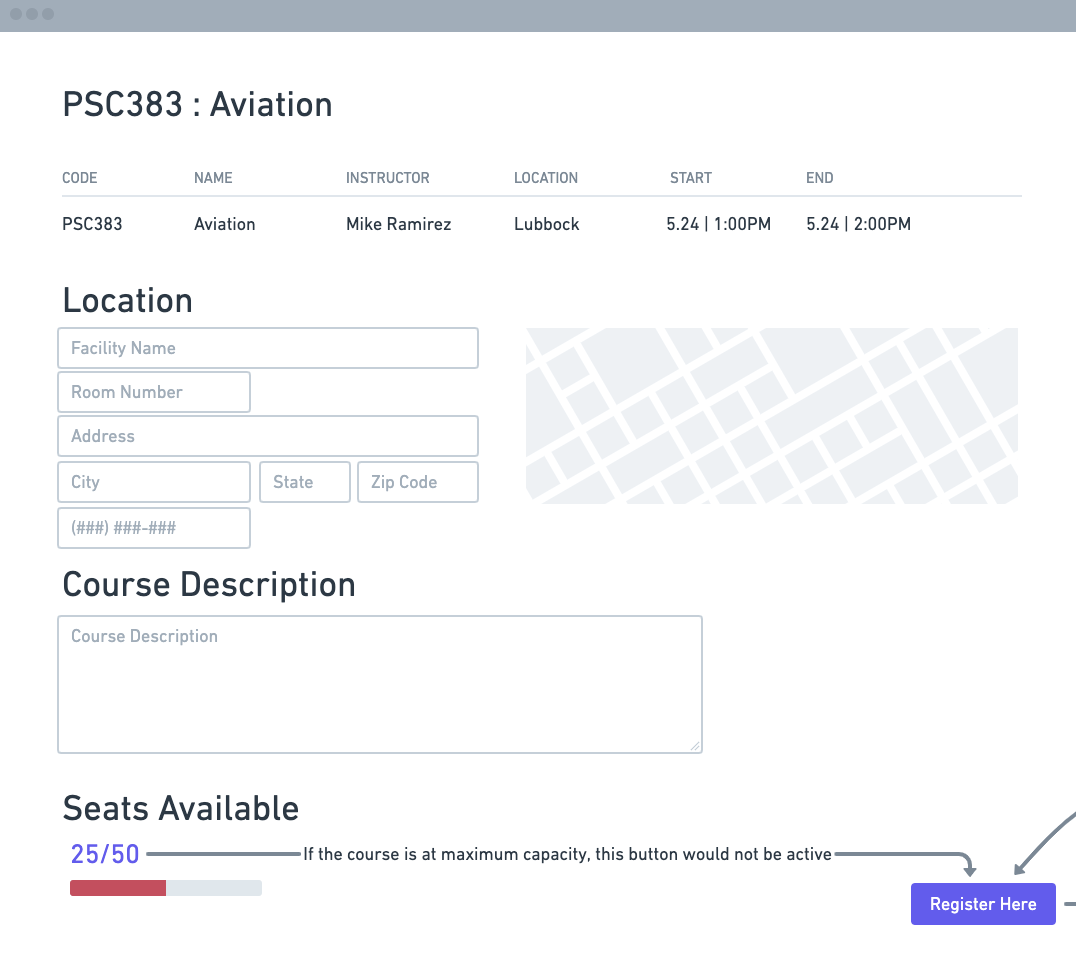
Task: Click into the Room Number field
Action: (x=154, y=392)
